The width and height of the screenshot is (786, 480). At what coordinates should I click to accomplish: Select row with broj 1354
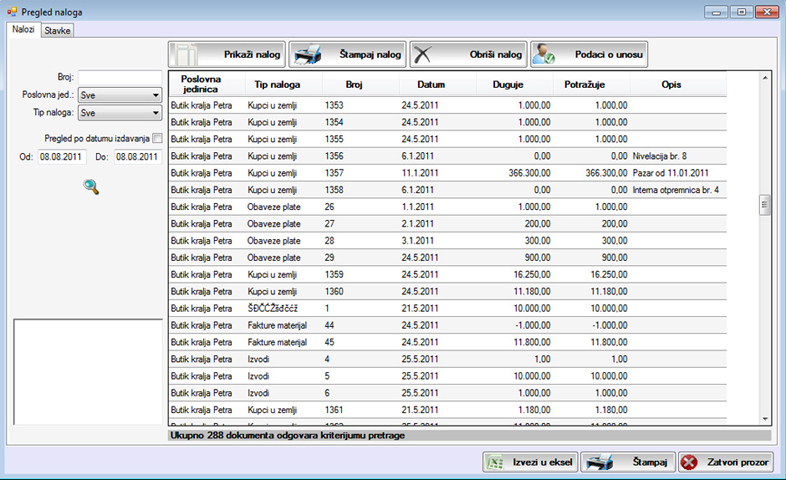[x=448, y=122]
